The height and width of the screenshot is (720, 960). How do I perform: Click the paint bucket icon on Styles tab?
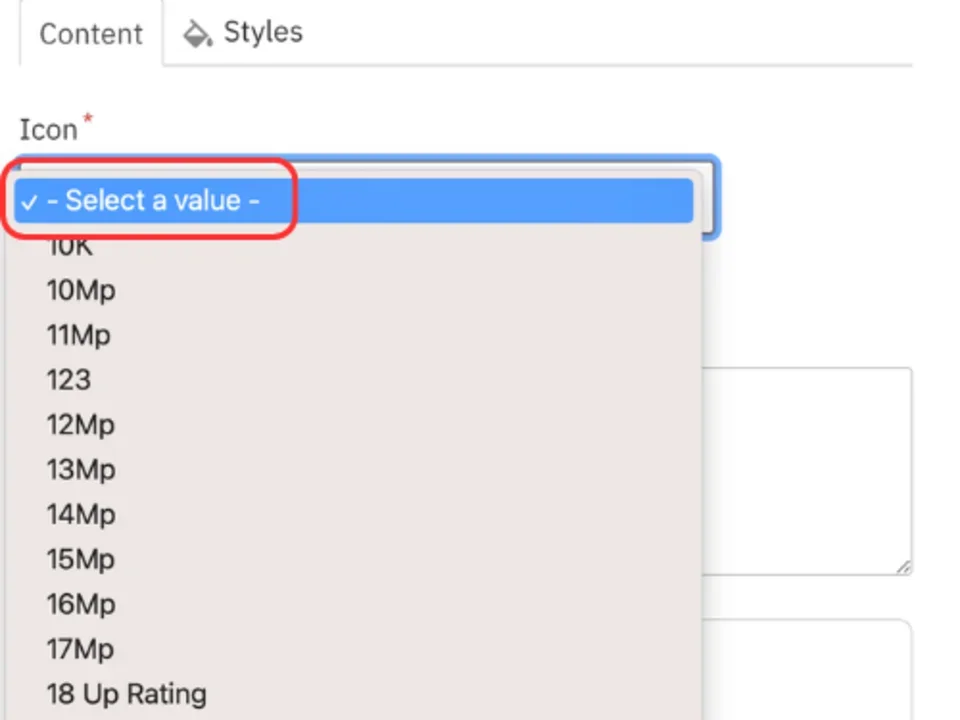point(197,33)
